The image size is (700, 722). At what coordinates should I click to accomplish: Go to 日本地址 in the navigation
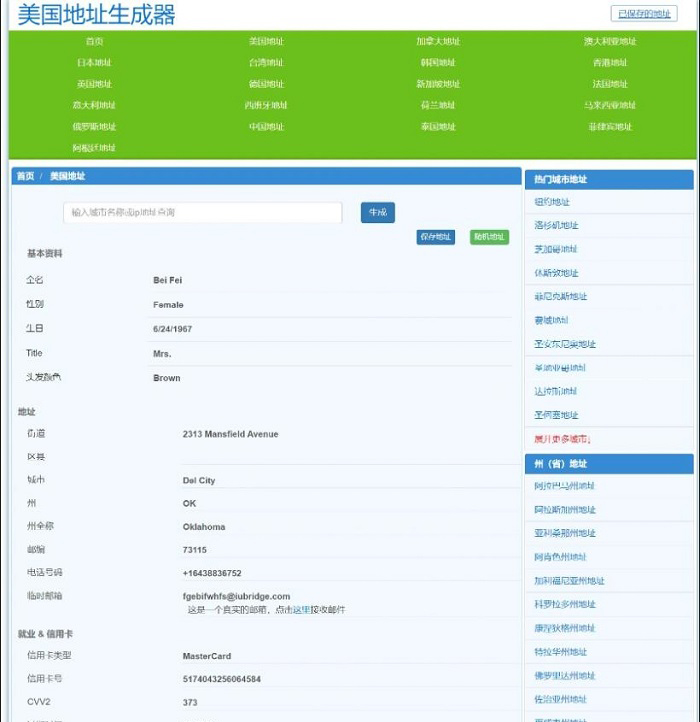(94, 62)
